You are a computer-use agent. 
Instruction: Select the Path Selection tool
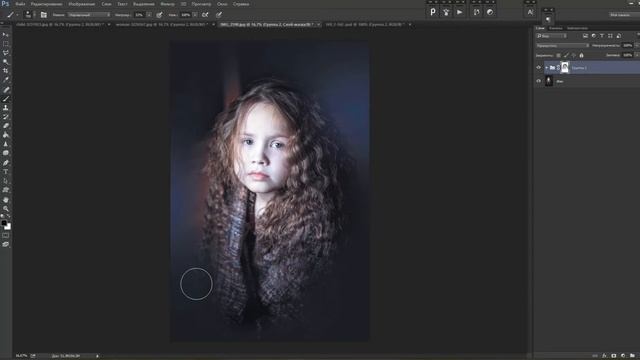tap(6, 181)
